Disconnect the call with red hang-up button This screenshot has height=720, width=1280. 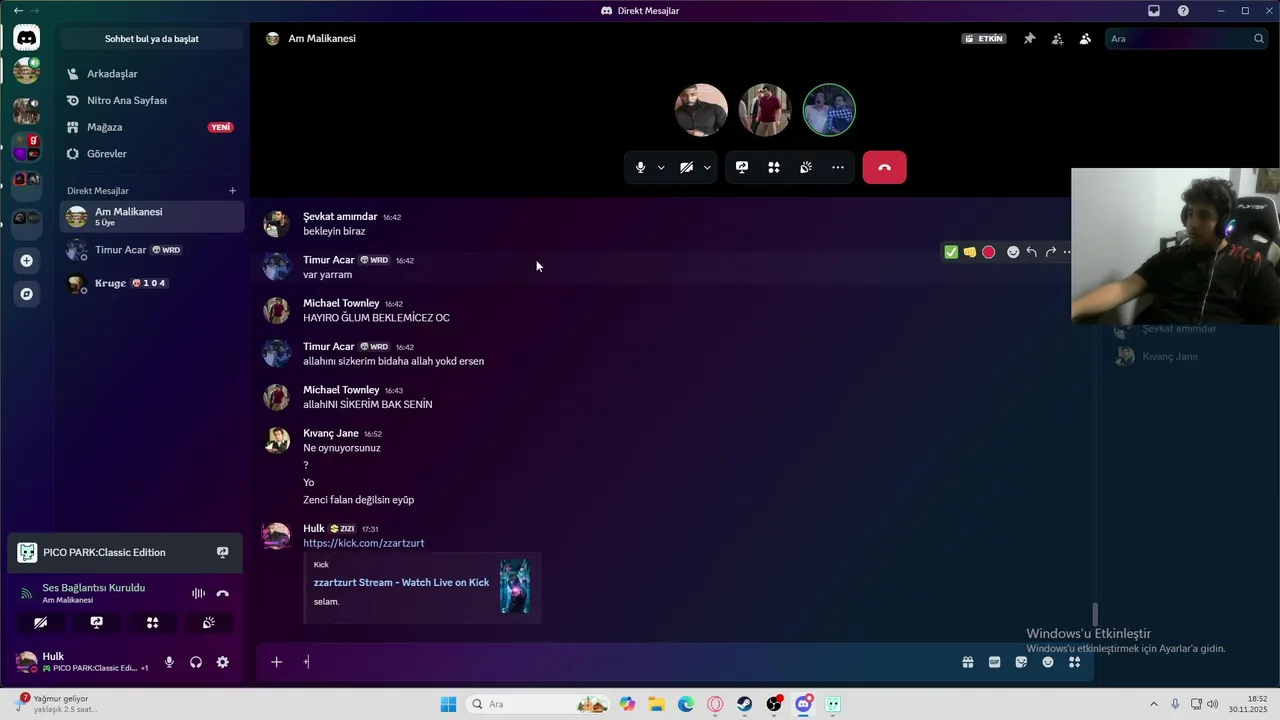(885, 168)
